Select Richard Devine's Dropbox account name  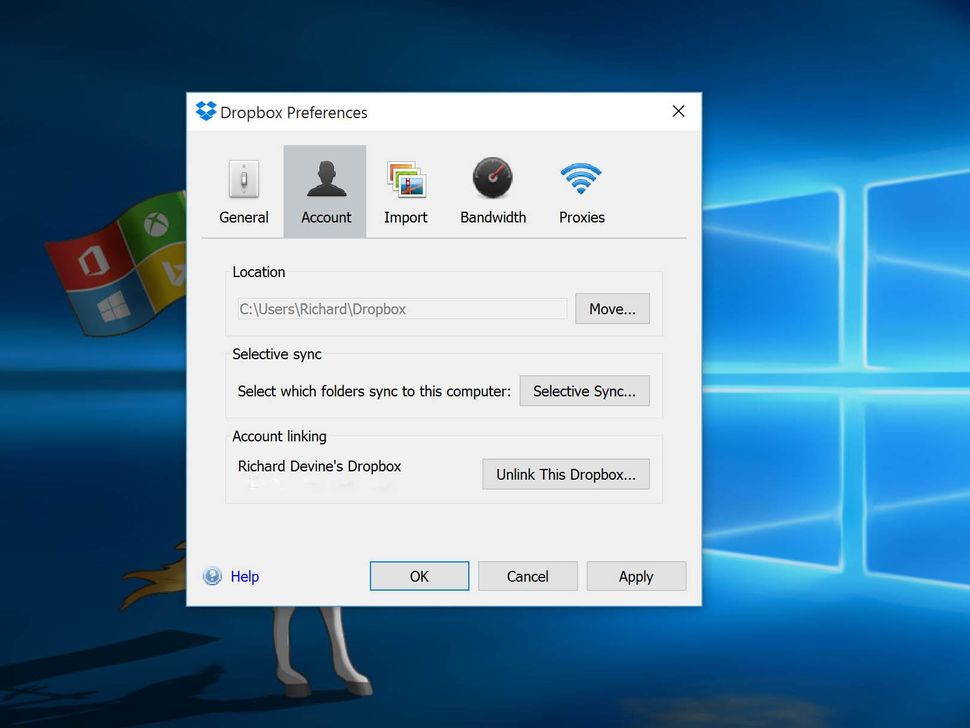pyautogui.click(x=318, y=466)
